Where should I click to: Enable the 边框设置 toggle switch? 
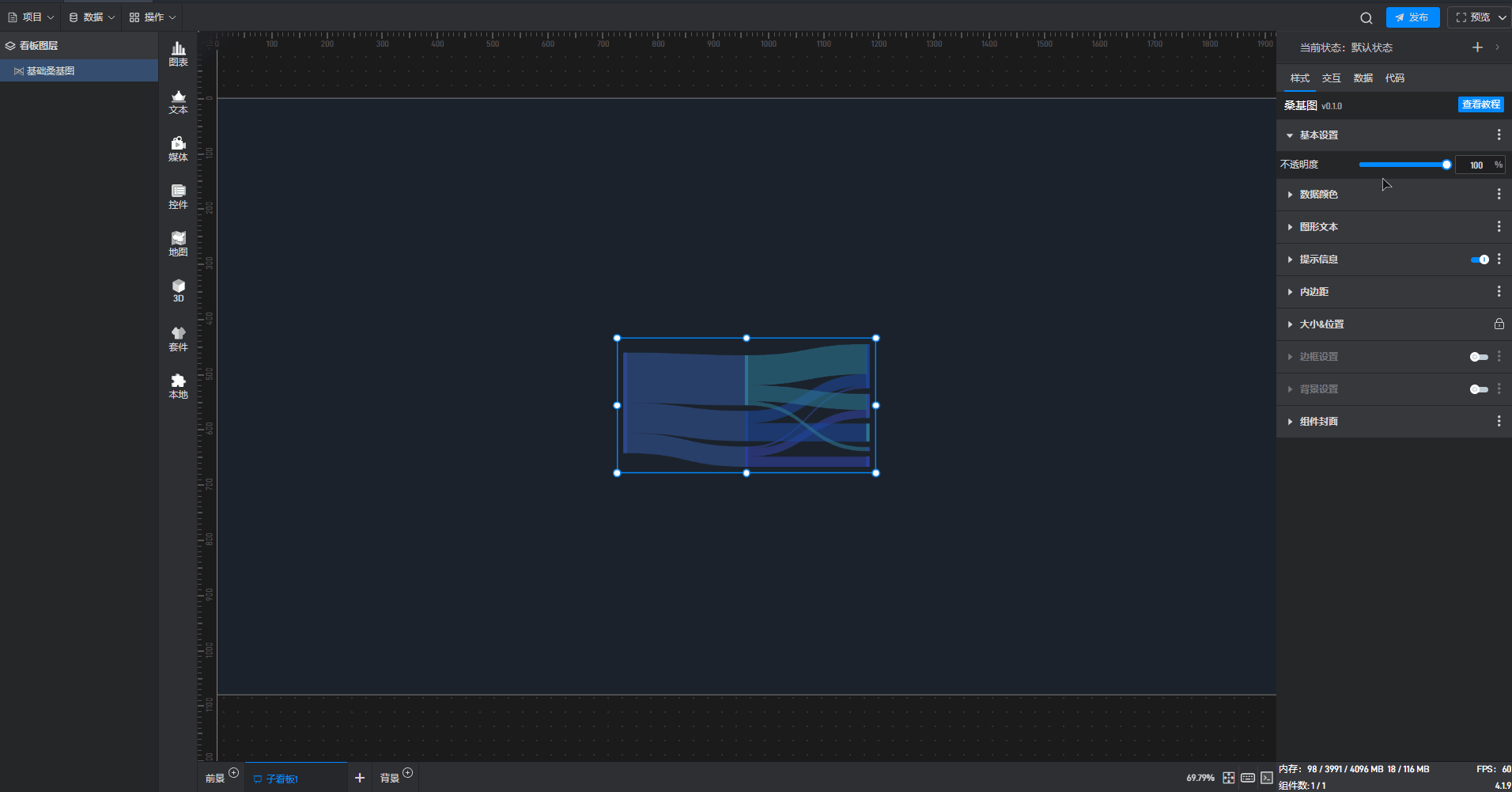click(x=1479, y=357)
